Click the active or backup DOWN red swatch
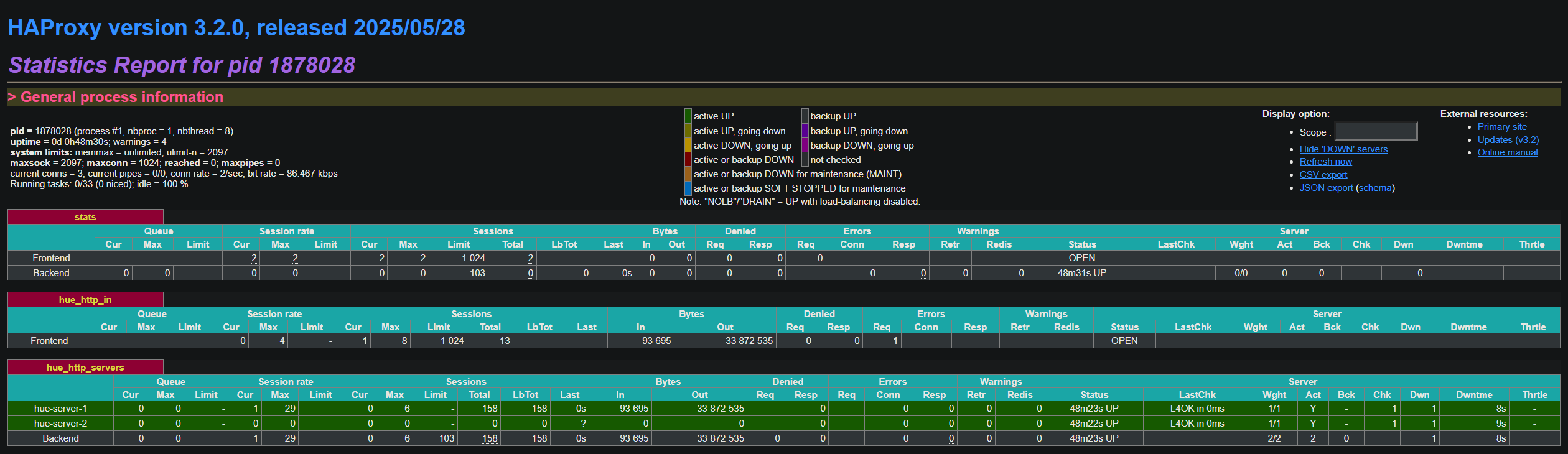 tap(688, 159)
